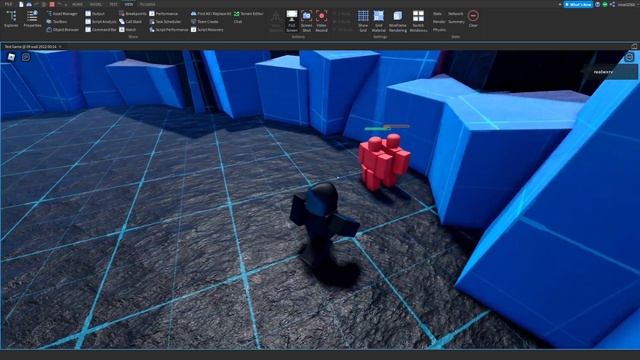Open the Call Stack window

(x=131, y=22)
